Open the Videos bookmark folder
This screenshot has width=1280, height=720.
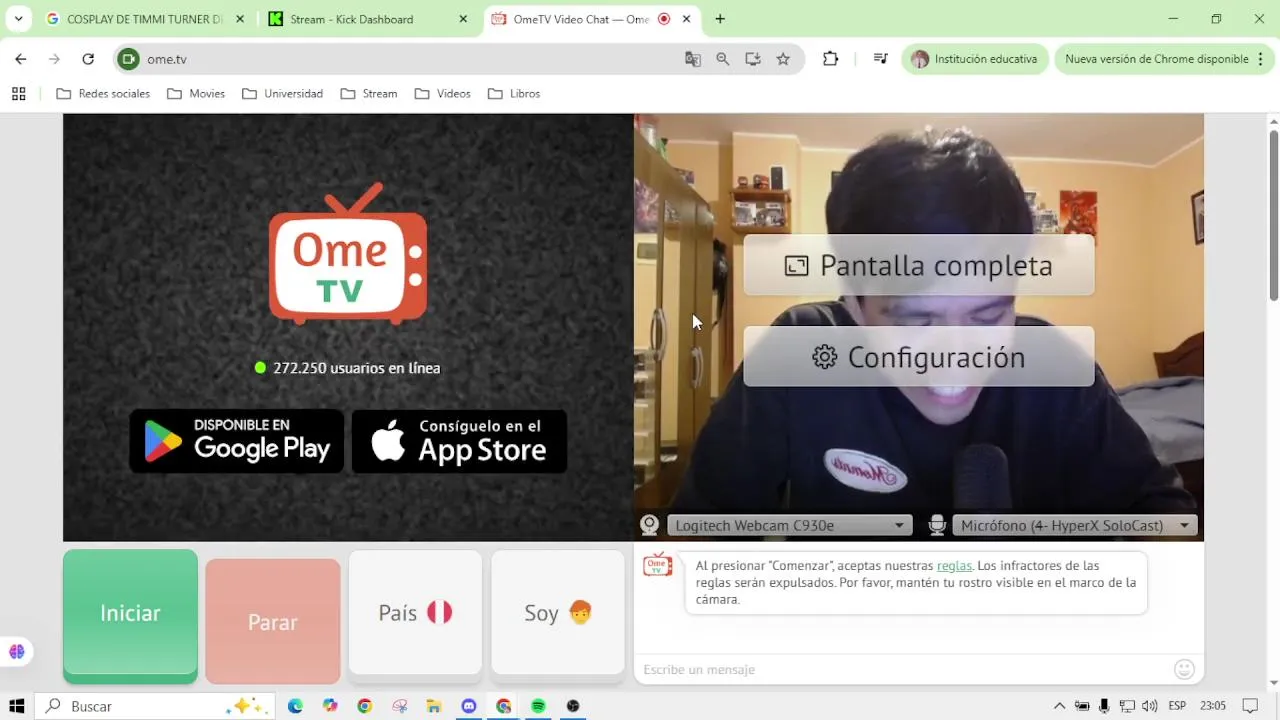tap(442, 94)
